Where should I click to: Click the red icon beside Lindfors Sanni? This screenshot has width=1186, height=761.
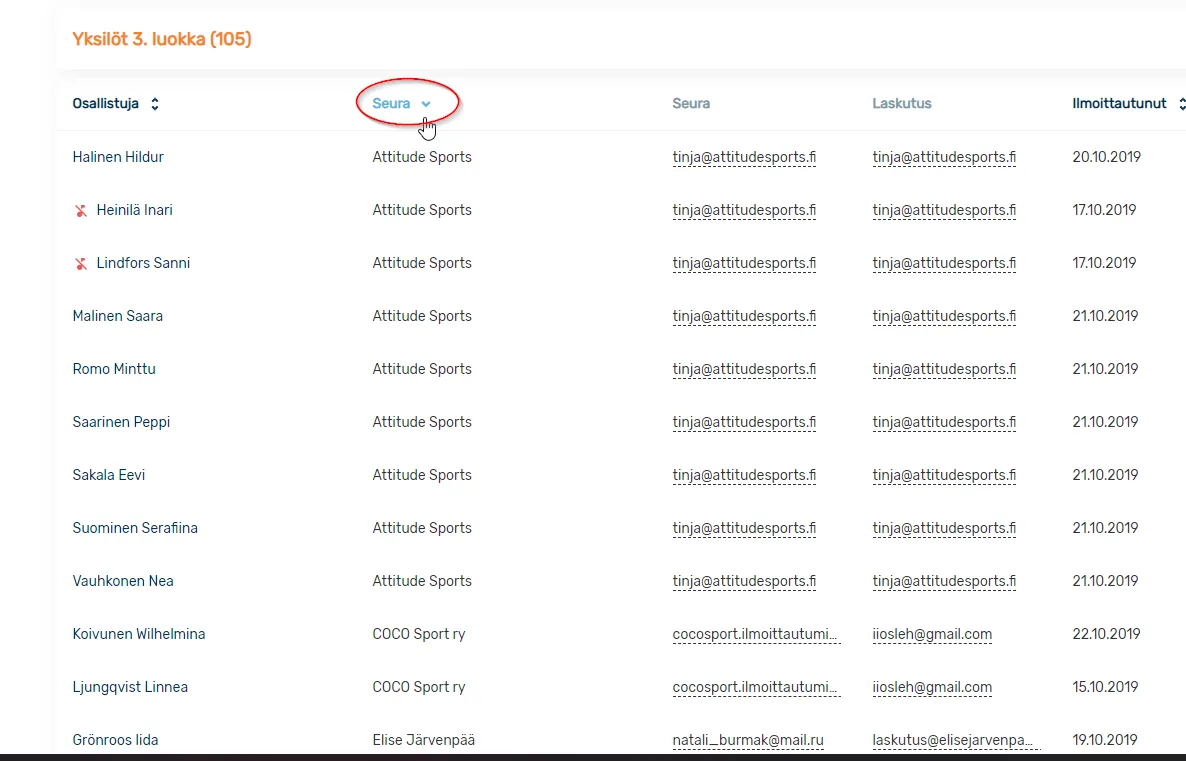point(80,263)
